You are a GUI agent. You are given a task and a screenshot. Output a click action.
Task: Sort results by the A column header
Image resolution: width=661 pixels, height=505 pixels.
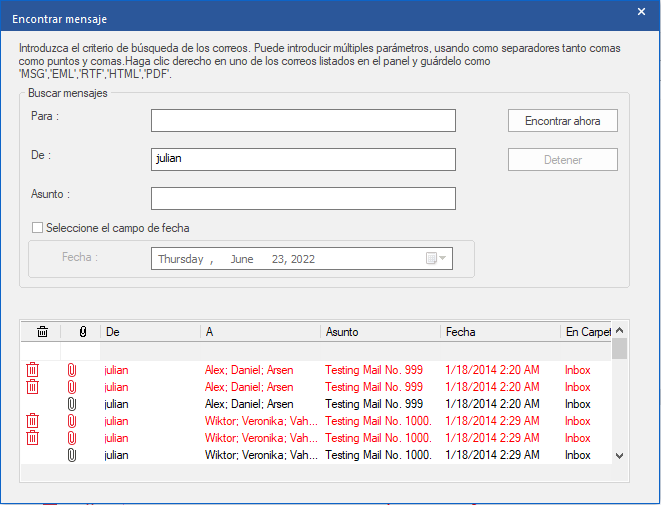click(260, 332)
